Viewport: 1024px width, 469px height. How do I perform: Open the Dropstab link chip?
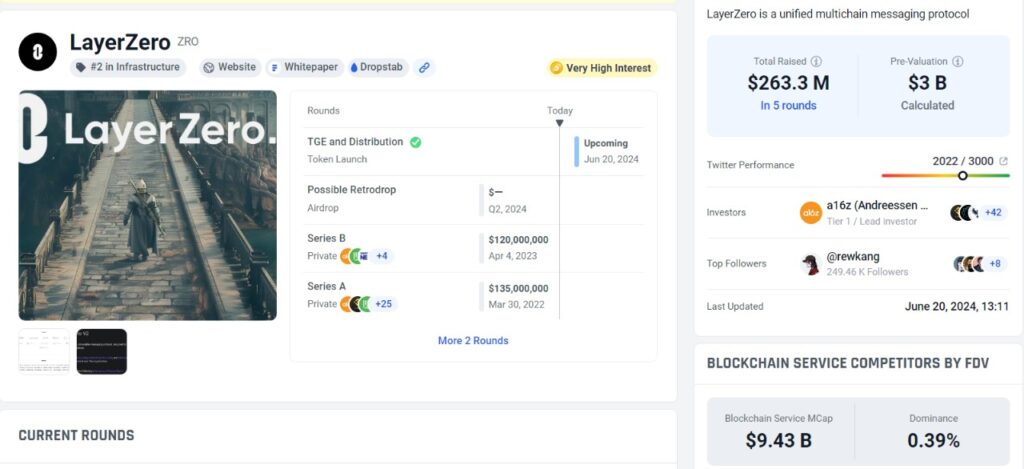click(x=378, y=67)
